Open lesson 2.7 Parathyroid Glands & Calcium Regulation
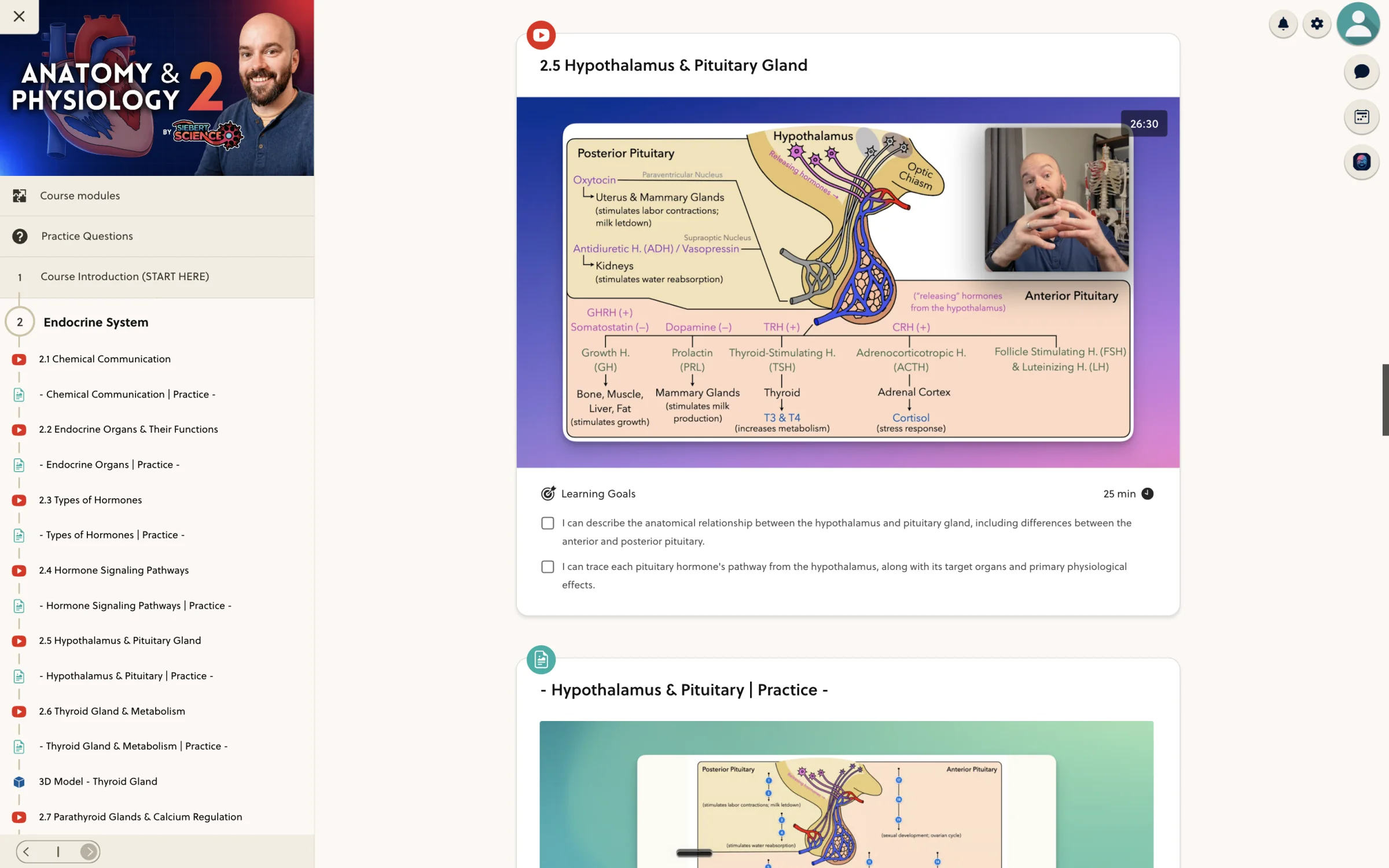The height and width of the screenshot is (868, 1389). coord(141,816)
